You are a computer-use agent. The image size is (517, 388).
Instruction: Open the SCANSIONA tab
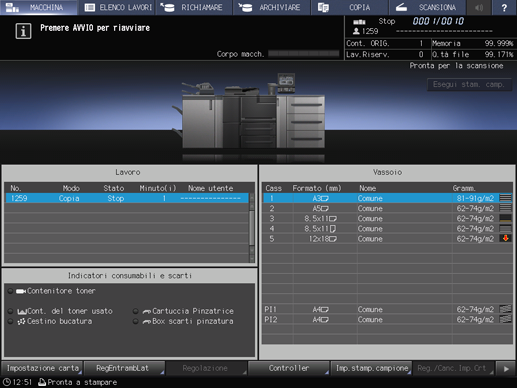click(427, 7)
